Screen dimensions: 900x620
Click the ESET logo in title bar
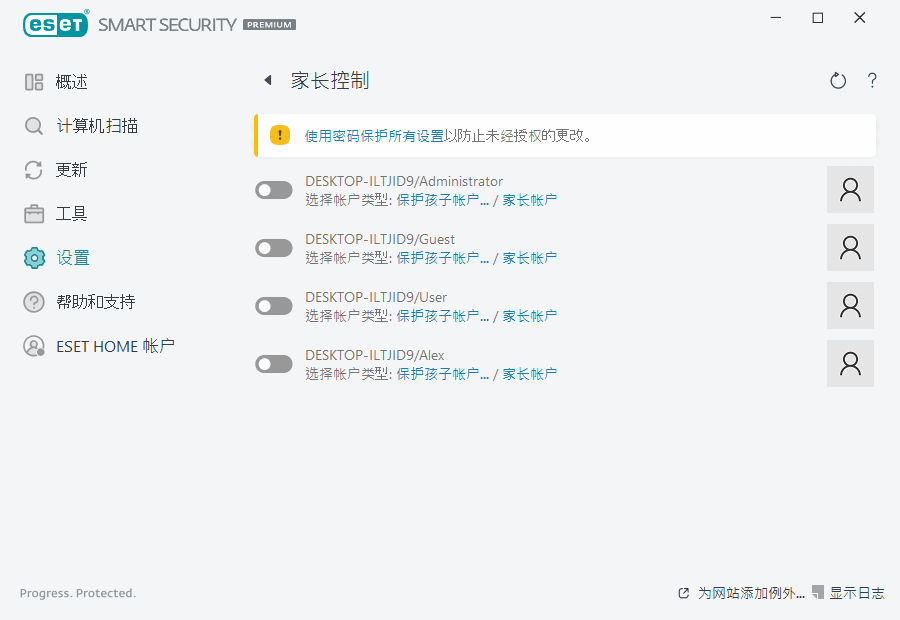[x=56, y=24]
